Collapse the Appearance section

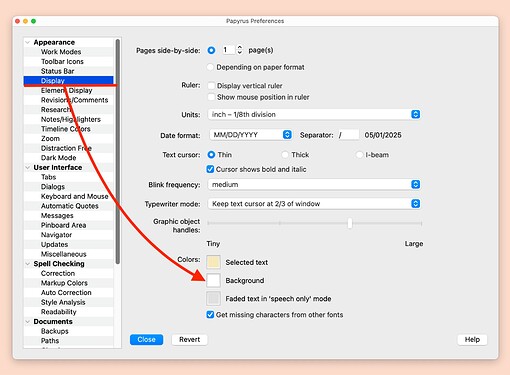pyautogui.click(x=28, y=42)
